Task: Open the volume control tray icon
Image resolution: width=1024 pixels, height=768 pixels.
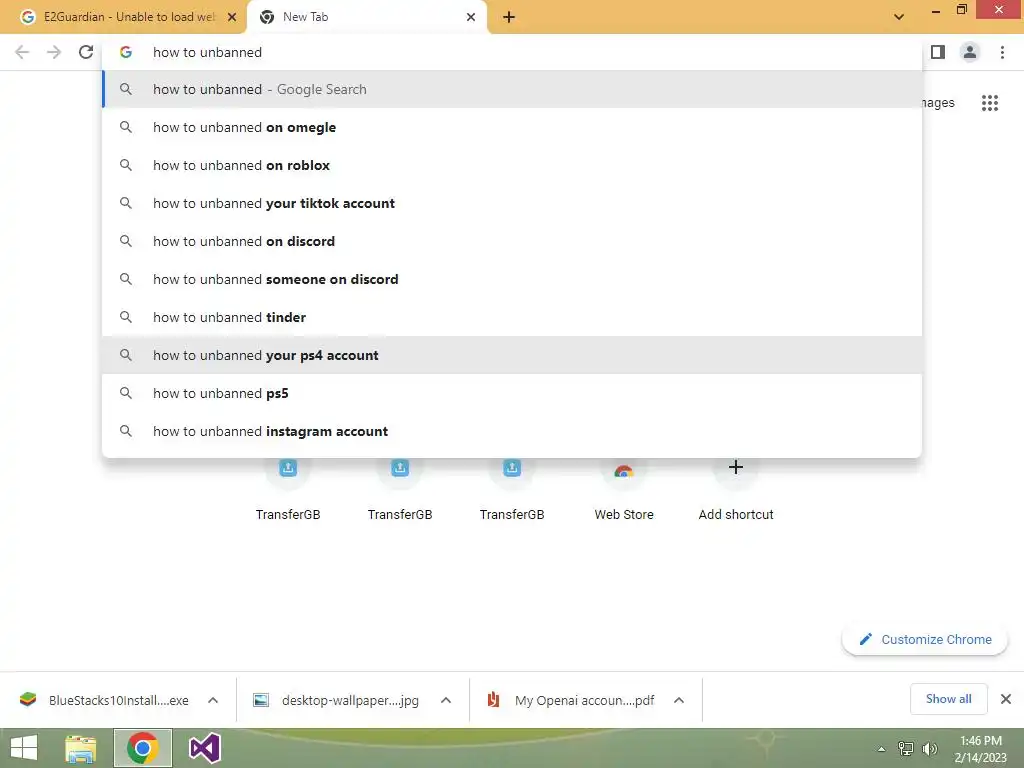Action: pos(929,748)
